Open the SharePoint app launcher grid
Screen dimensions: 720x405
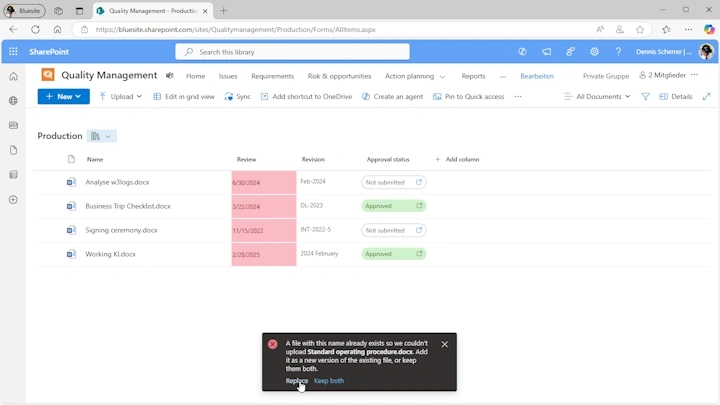tap(13, 51)
